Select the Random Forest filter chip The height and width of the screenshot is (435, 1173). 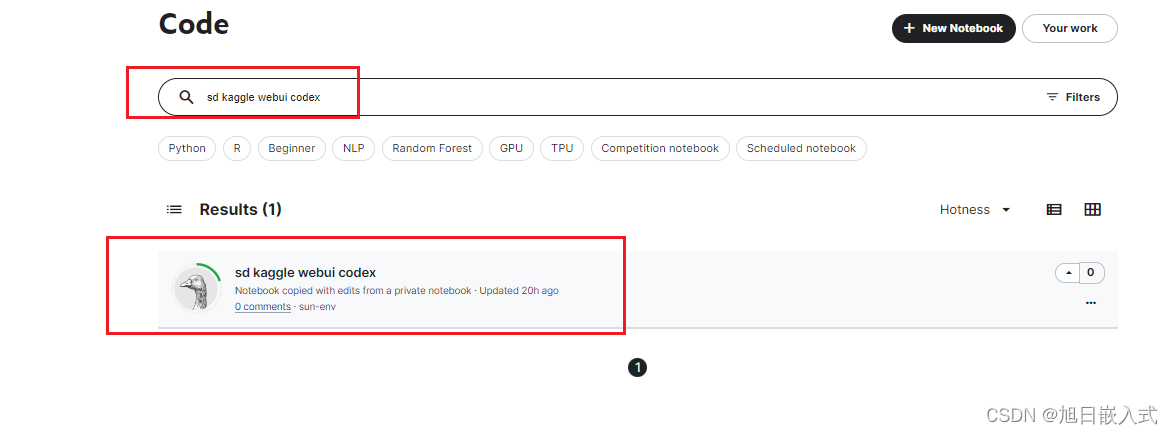click(x=432, y=148)
